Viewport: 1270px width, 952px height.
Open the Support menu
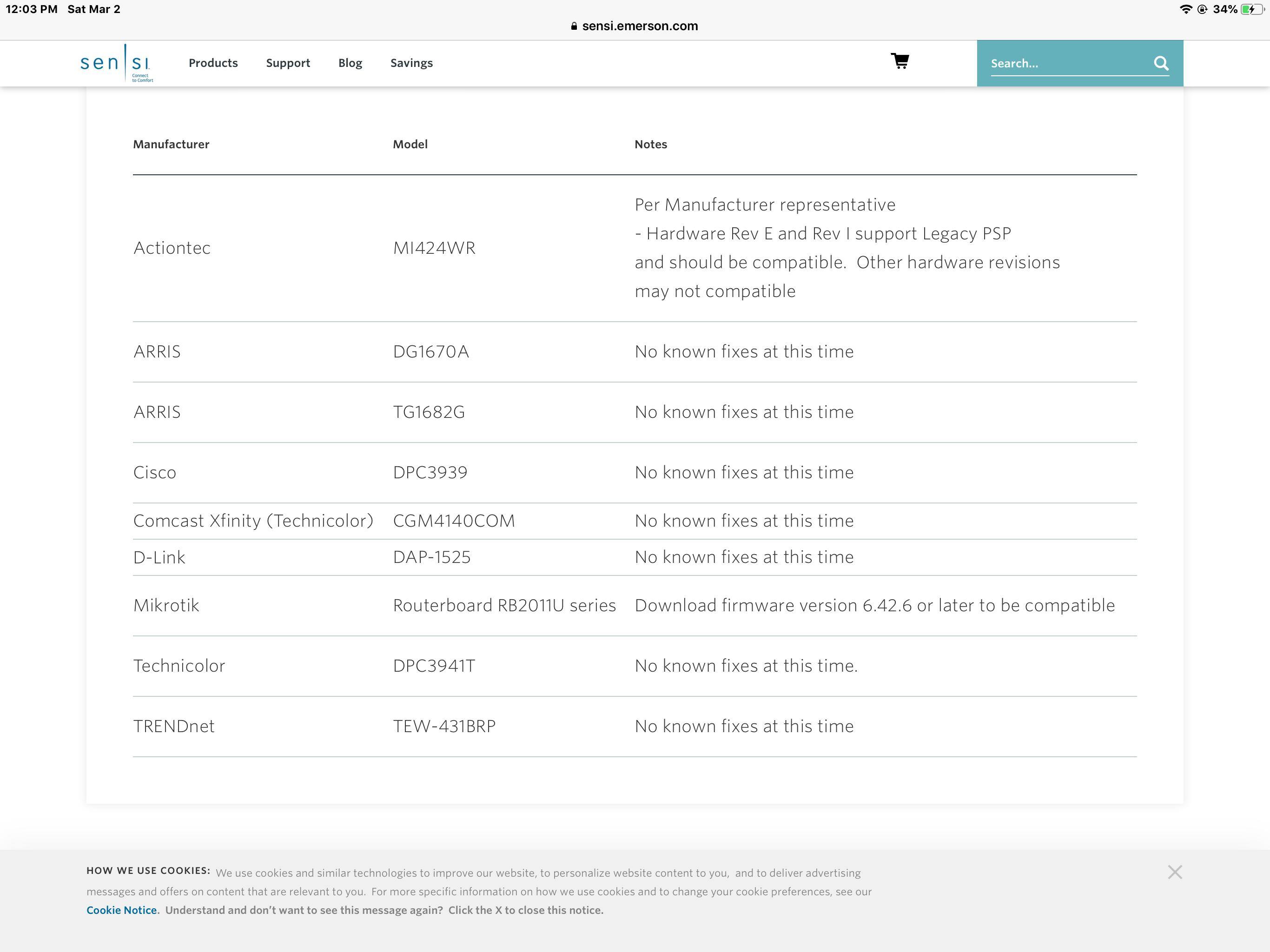click(x=288, y=63)
